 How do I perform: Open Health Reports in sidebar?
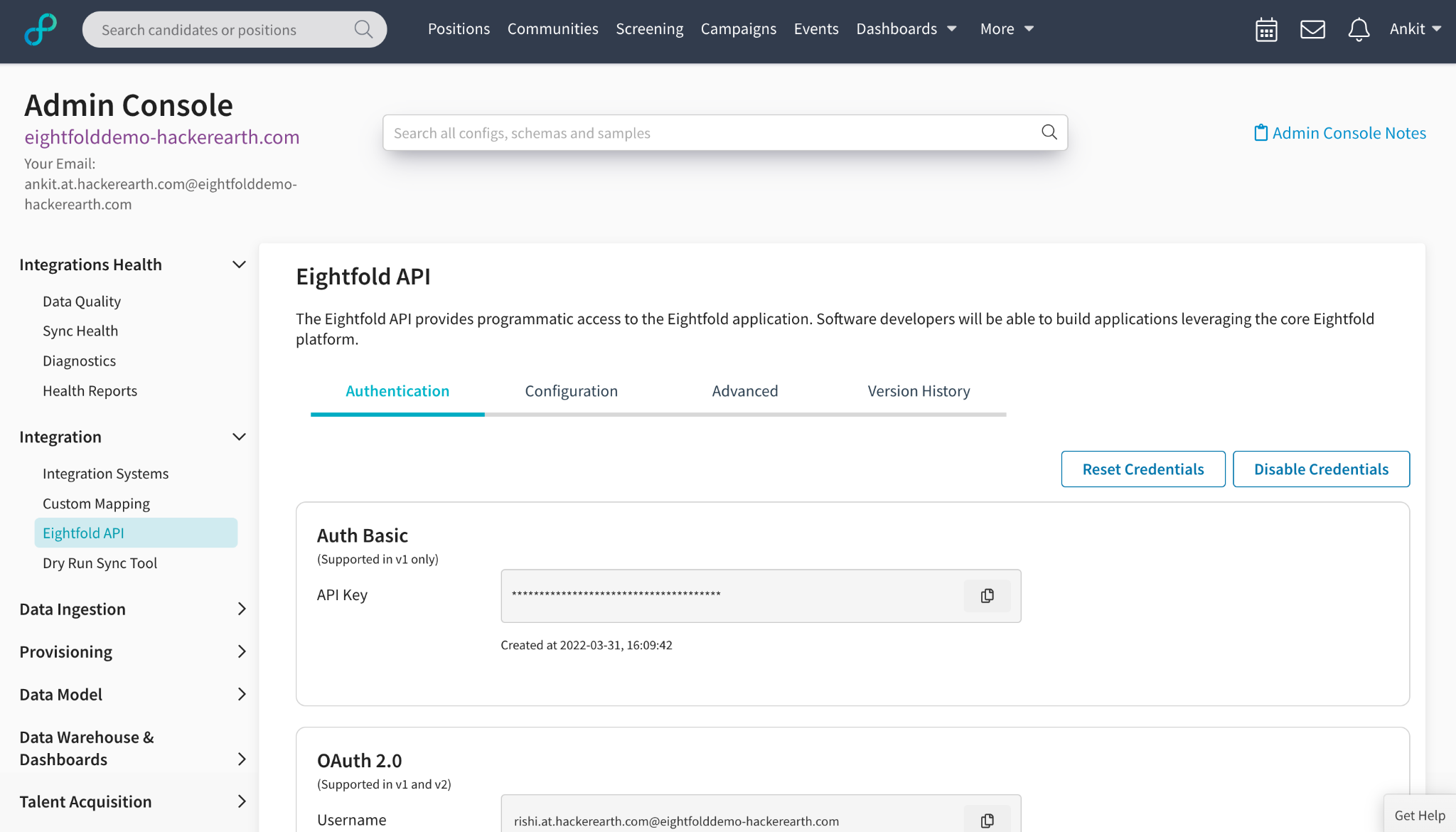coord(90,390)
